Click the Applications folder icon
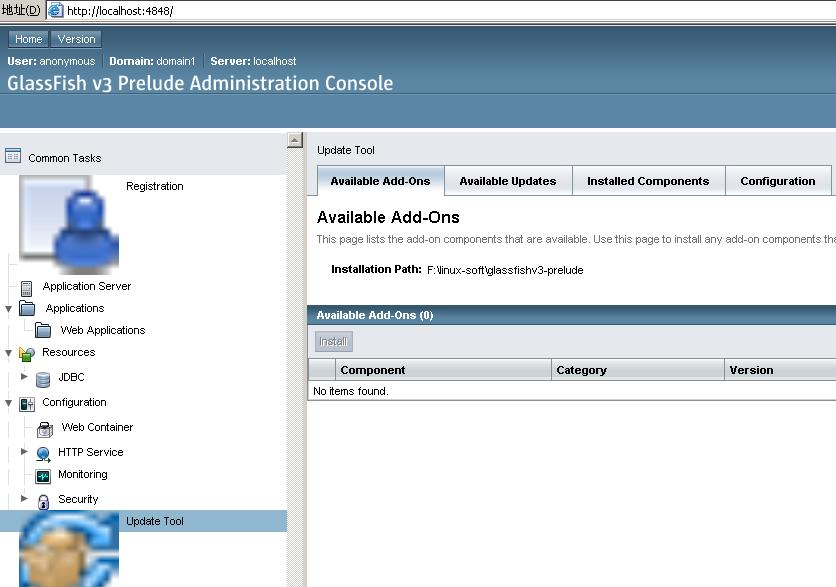This screenshot has height=587, width=836. pos(27,308)
